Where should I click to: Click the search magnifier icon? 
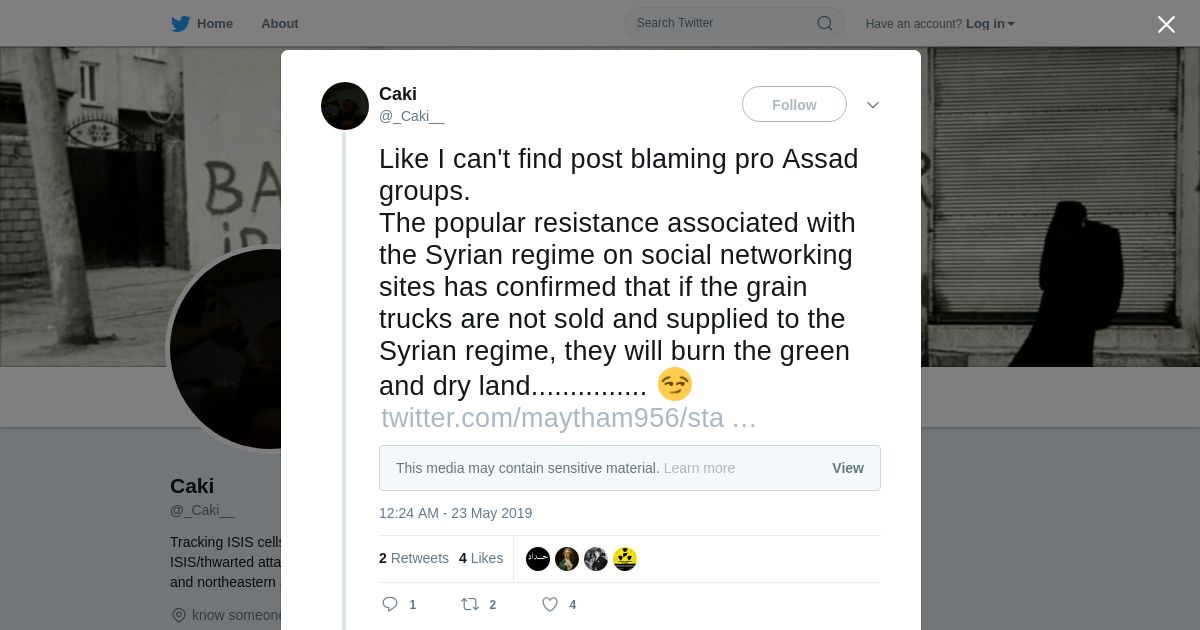[x=825, y=23]
